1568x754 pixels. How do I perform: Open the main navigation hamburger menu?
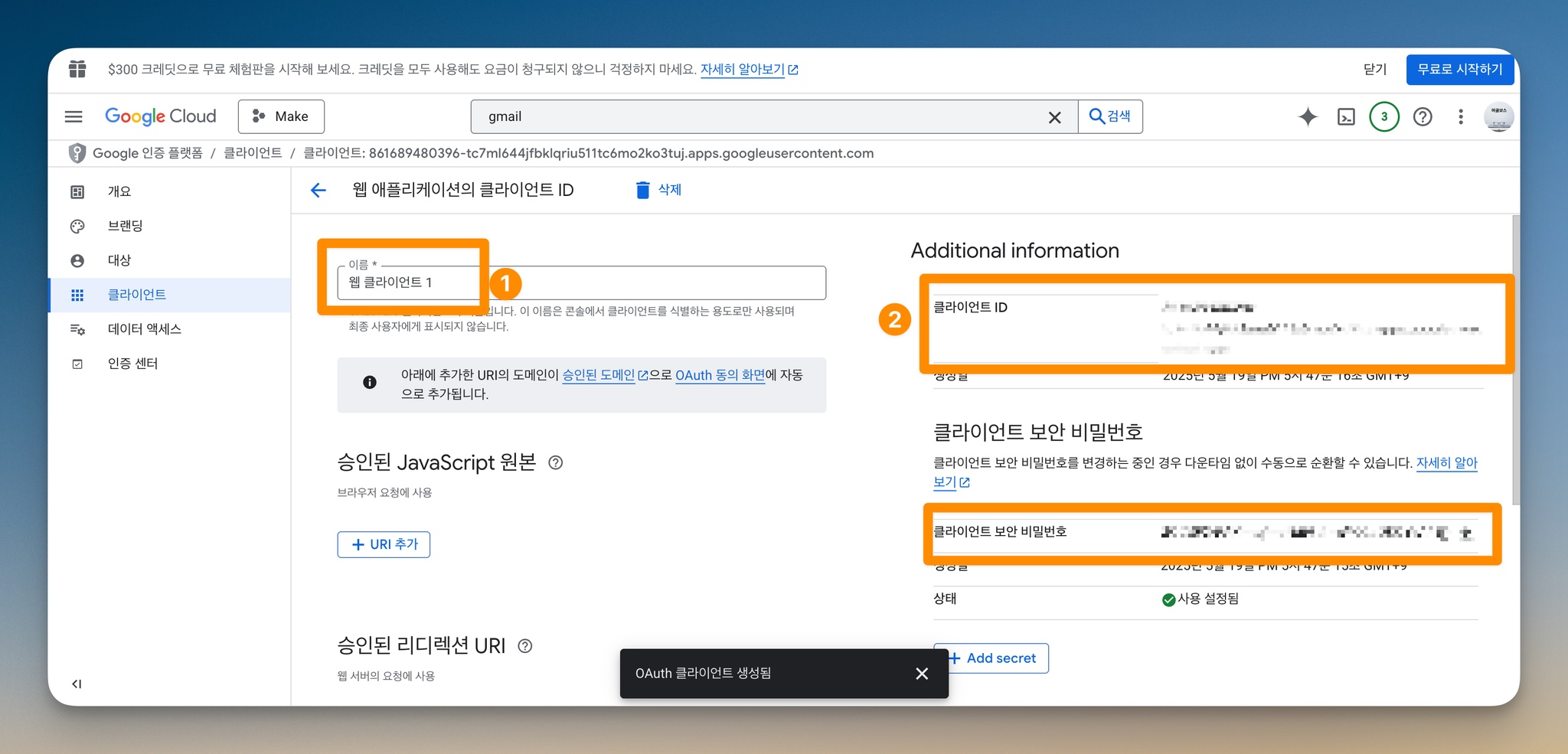tap(73, 116)
